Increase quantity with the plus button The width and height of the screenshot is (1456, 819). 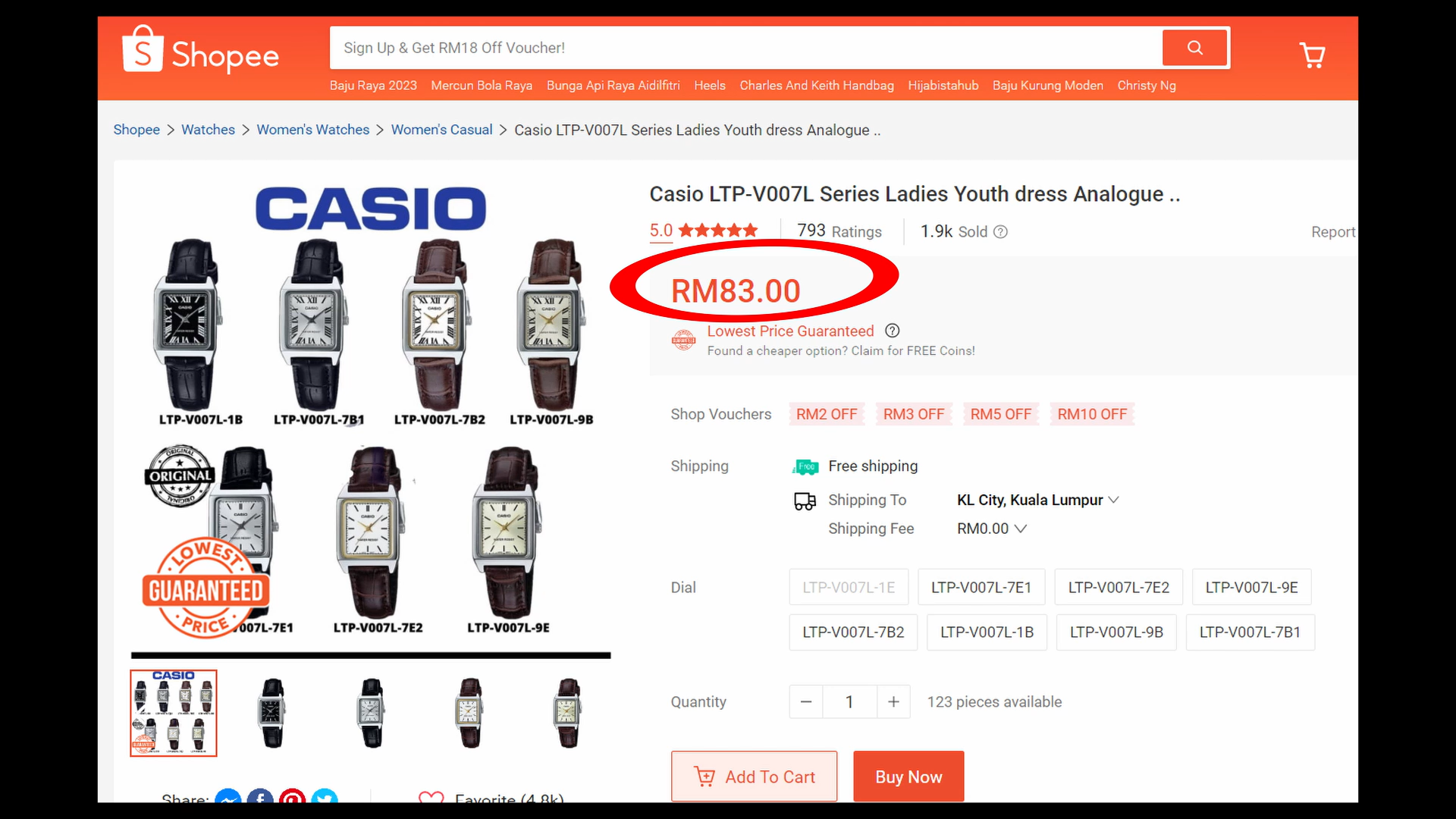click(893, 702)
